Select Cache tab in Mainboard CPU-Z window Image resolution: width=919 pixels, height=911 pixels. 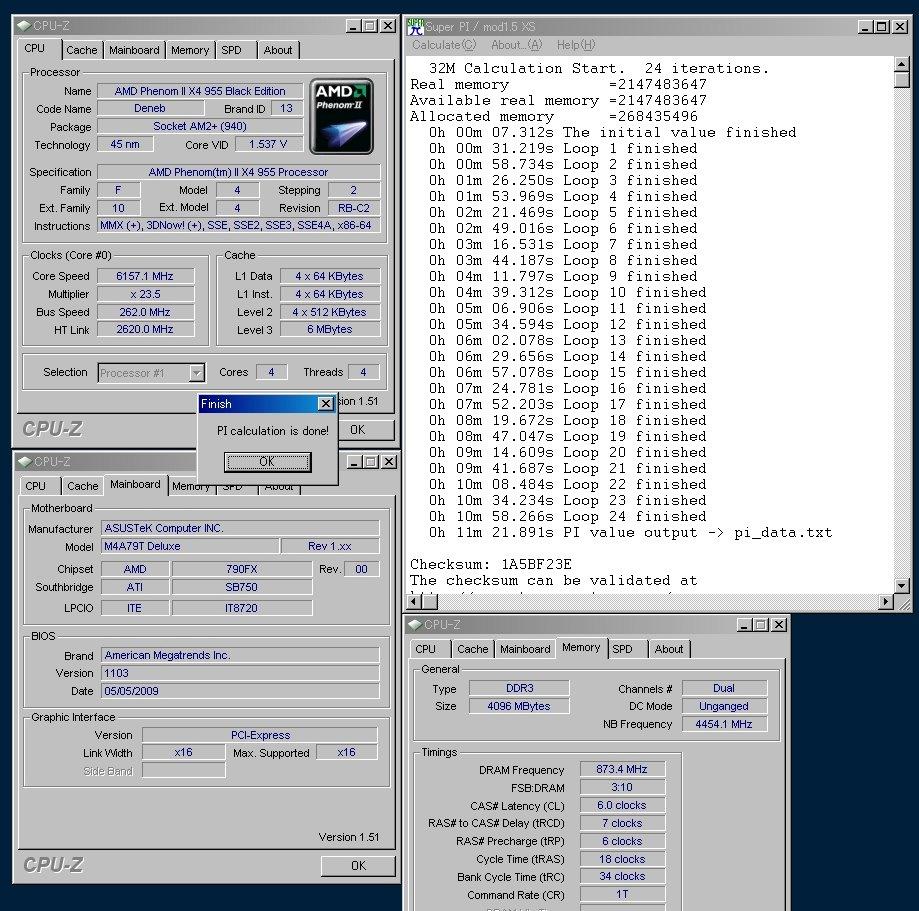pyautogui.click(x=83, y=486)
